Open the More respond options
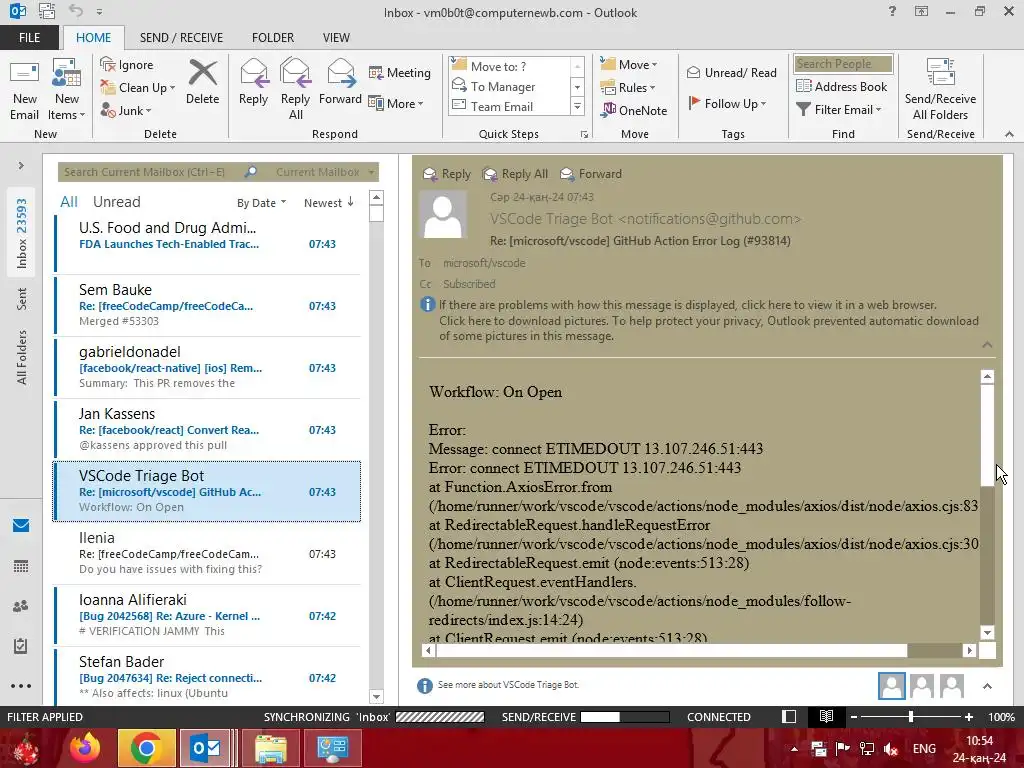1024x768 pixels. (396, 103)
